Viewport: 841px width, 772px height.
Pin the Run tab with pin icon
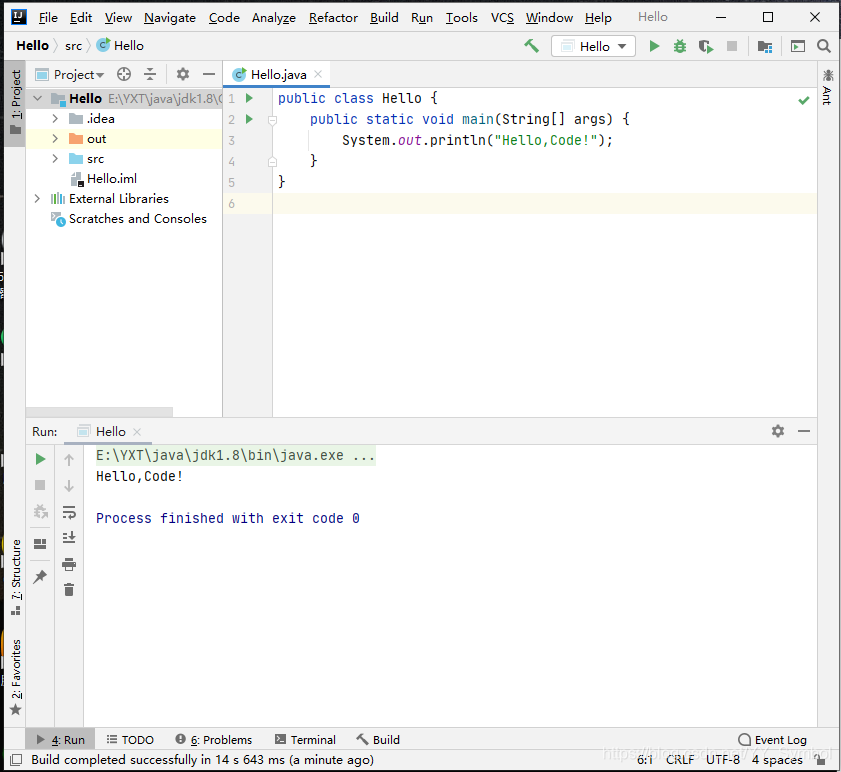click(40, 577)
